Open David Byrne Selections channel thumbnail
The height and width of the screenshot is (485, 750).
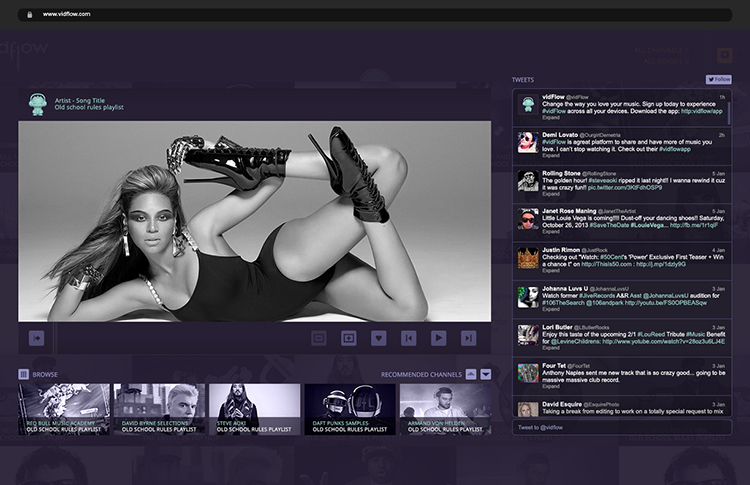(159, 409)
